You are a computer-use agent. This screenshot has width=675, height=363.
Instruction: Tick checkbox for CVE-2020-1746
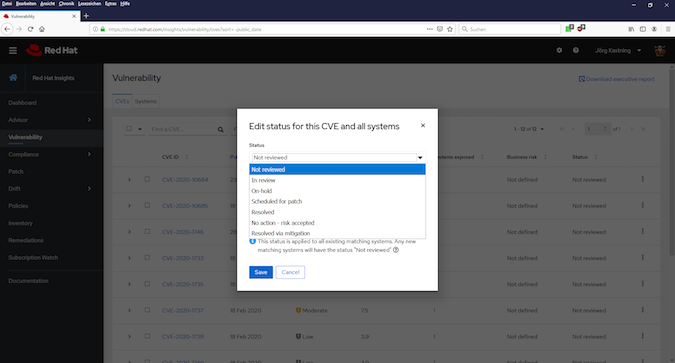pos(147,231)
